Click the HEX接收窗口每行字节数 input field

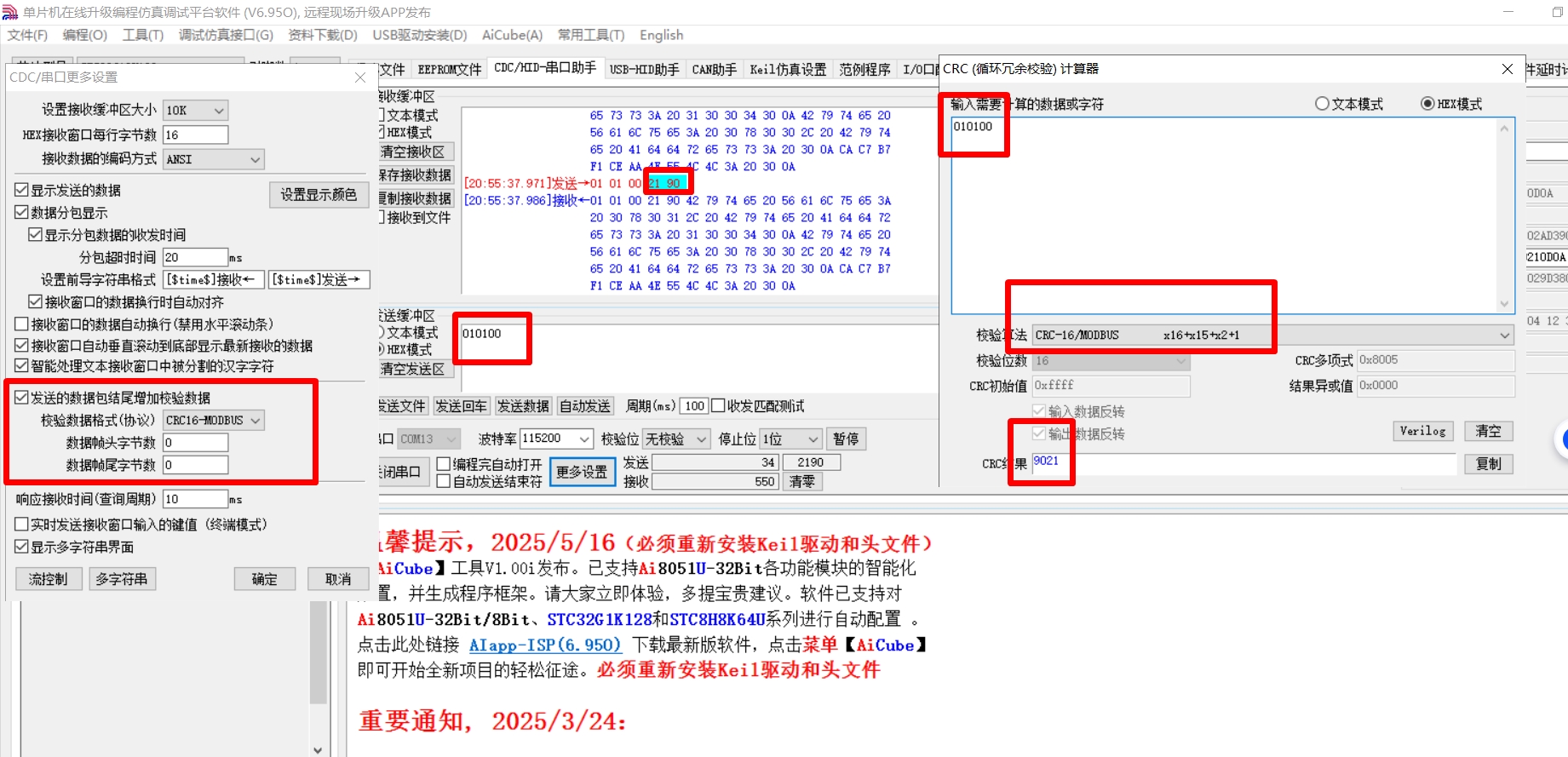pyautogui.click(x=196, y=135)
